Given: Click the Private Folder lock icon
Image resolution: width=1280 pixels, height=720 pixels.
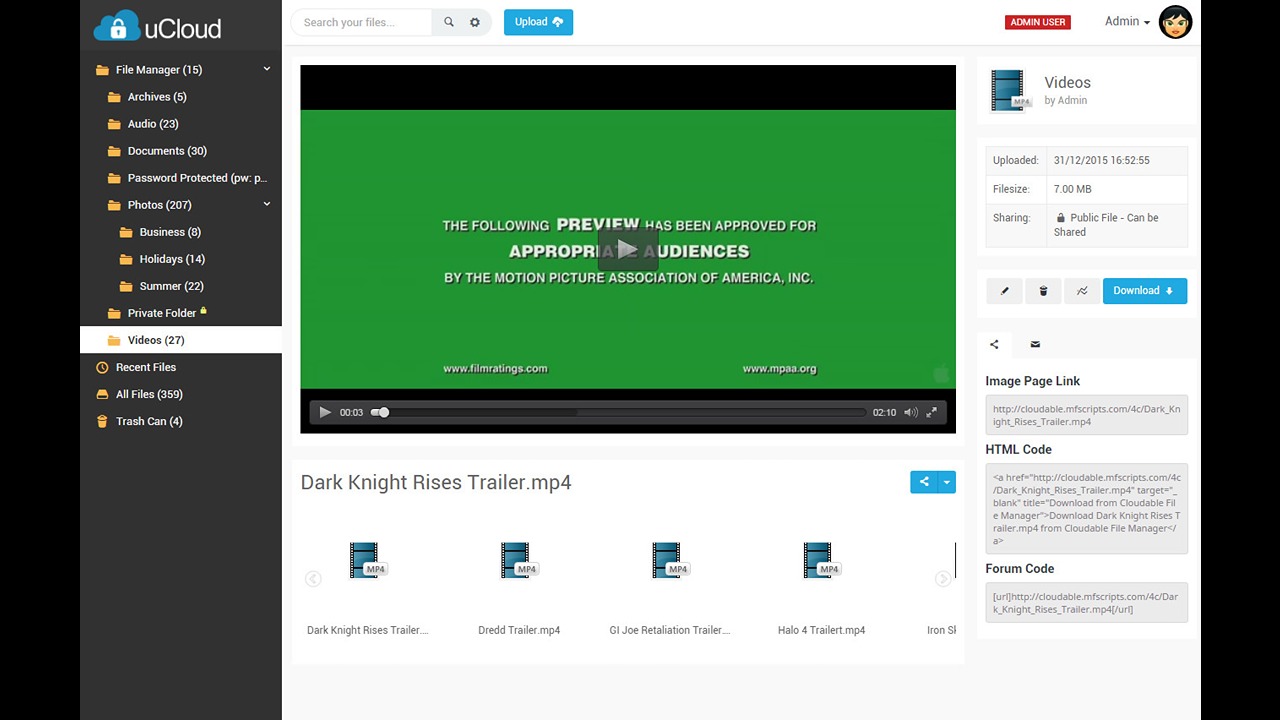Looking at the screenshot, I should (203, 311).
